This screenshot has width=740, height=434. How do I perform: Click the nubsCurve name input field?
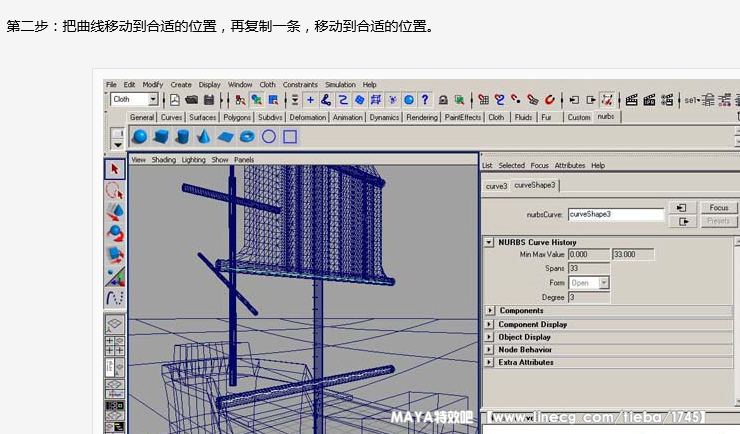coord(615,214)
